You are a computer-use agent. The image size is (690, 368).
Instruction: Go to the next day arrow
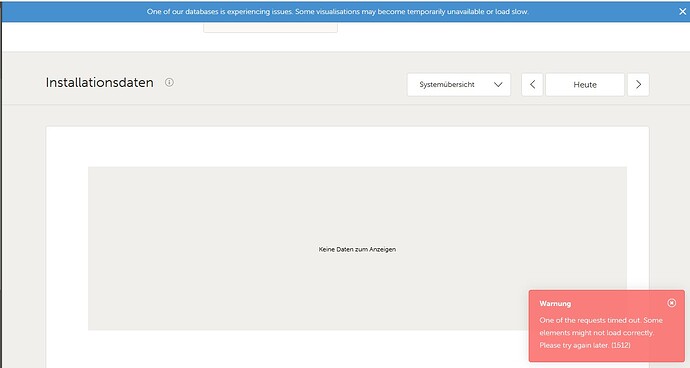[639, 85]
